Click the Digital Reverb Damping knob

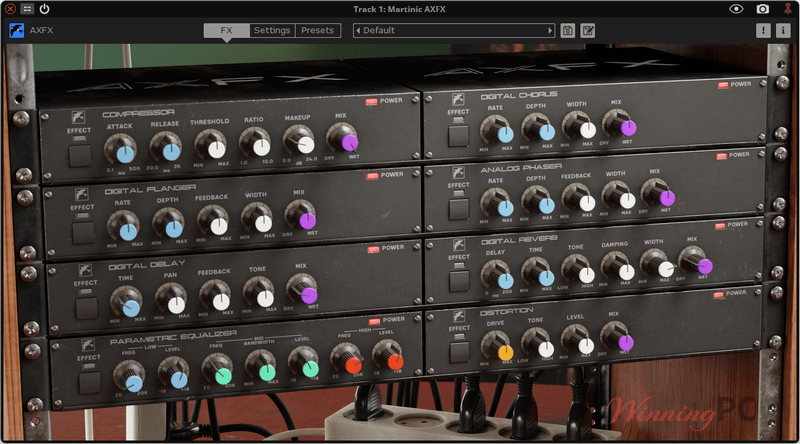click(617, 267)
